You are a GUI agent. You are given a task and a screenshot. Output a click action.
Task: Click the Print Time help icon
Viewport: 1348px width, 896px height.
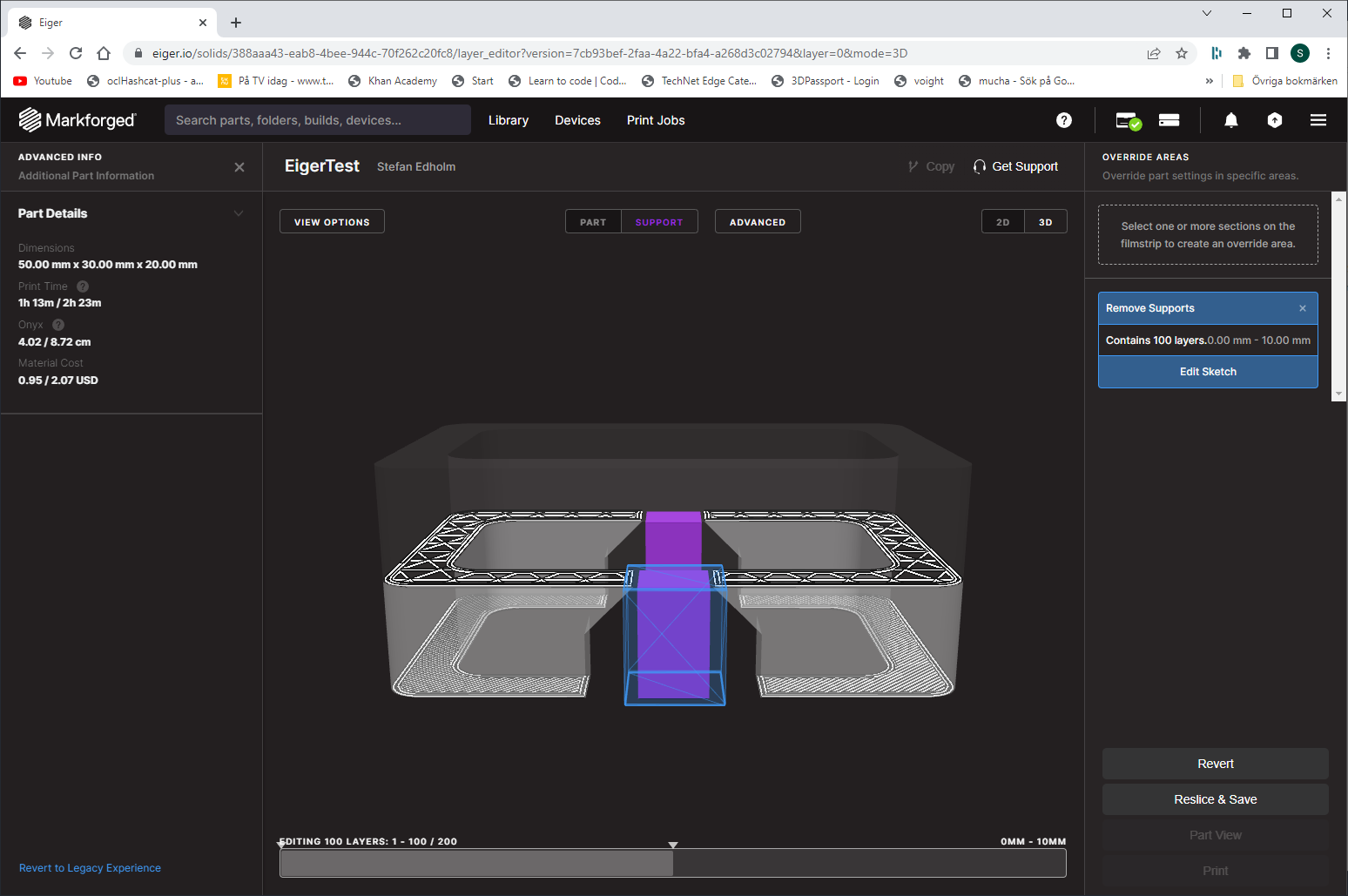pyautogui.click(x=83, y=286)
